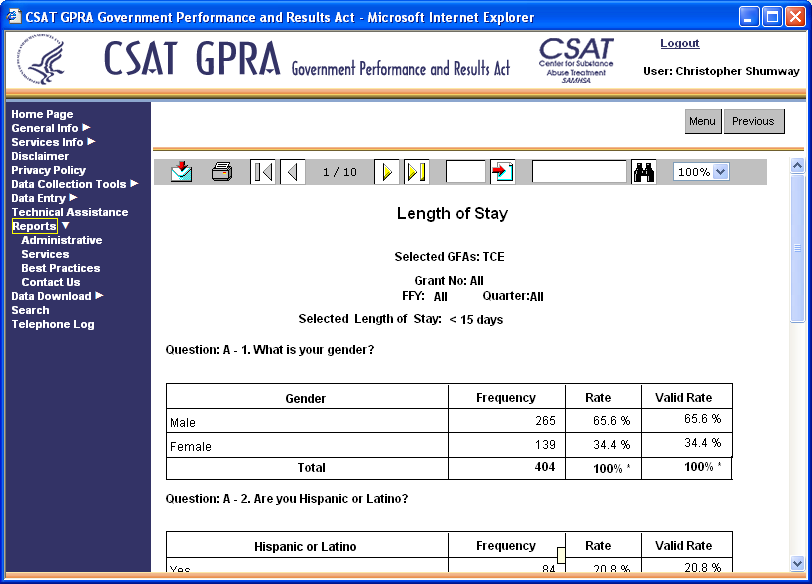
Task: Click the Logout link
Action: click(680, 44)
